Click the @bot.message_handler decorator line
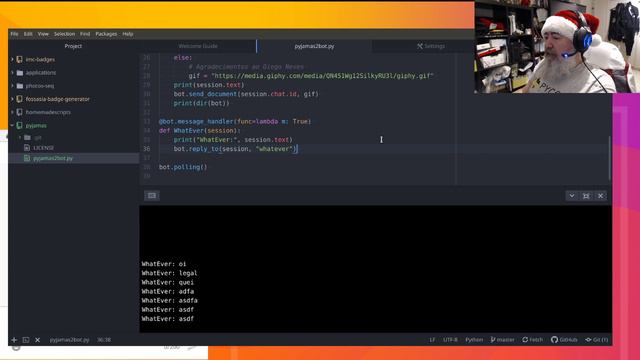The height and width of the screenshot is (360, 640). point(235,122)
